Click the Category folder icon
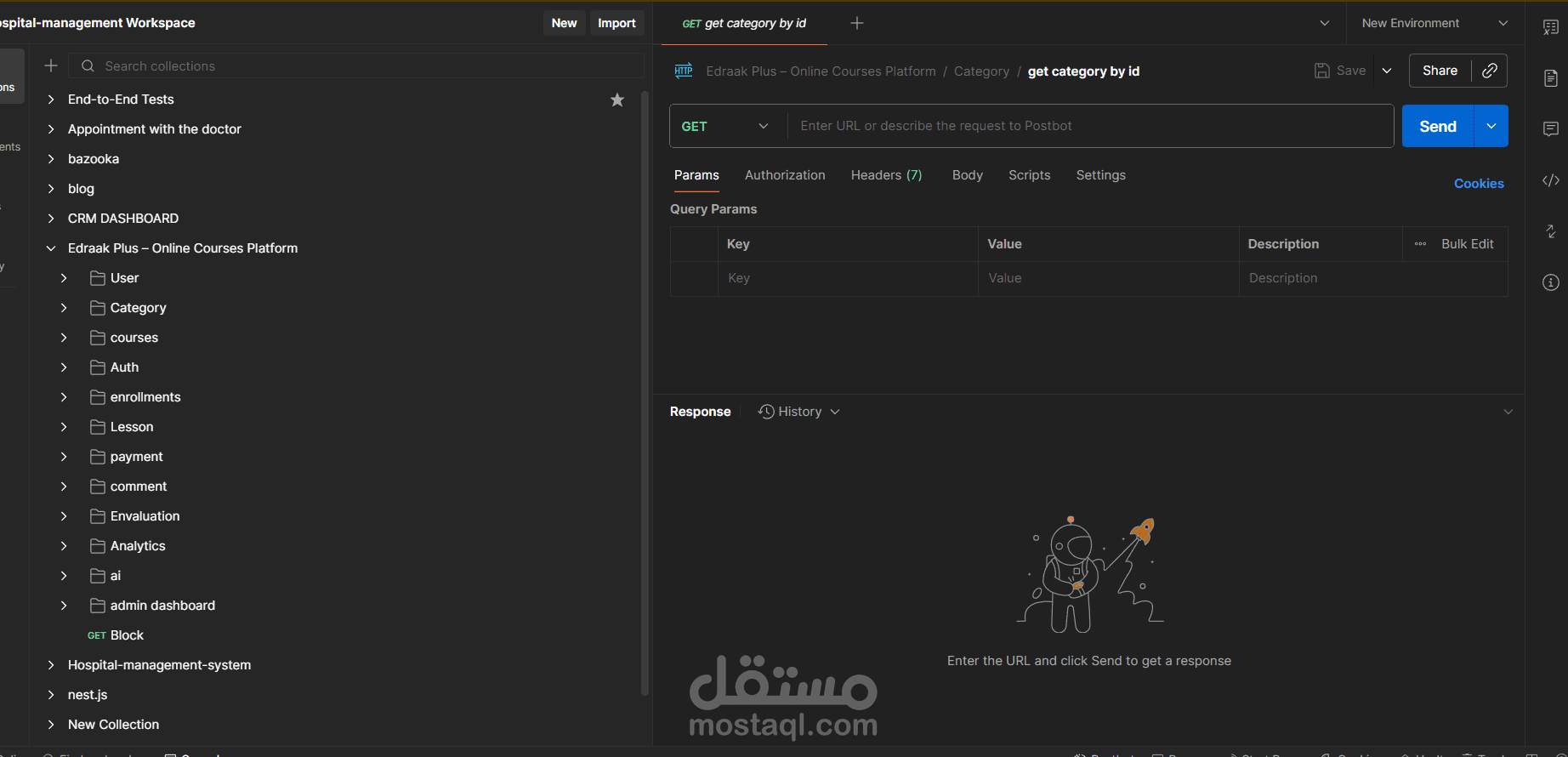Screen dimensions: 1568x757 pos(98,308)
